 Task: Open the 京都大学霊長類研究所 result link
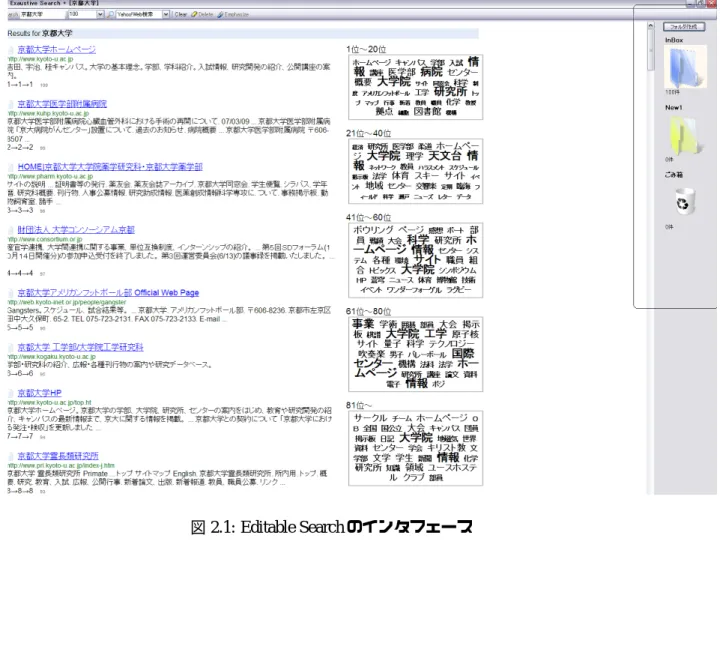click(58, 456)
